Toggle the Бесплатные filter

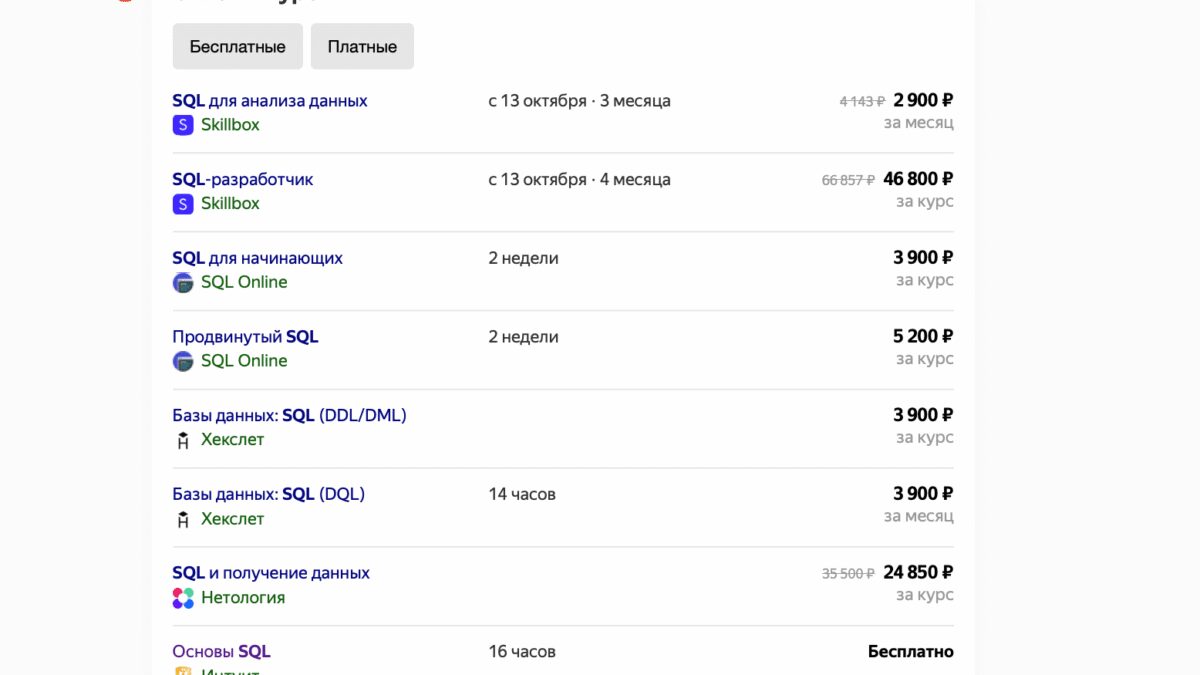238,47
